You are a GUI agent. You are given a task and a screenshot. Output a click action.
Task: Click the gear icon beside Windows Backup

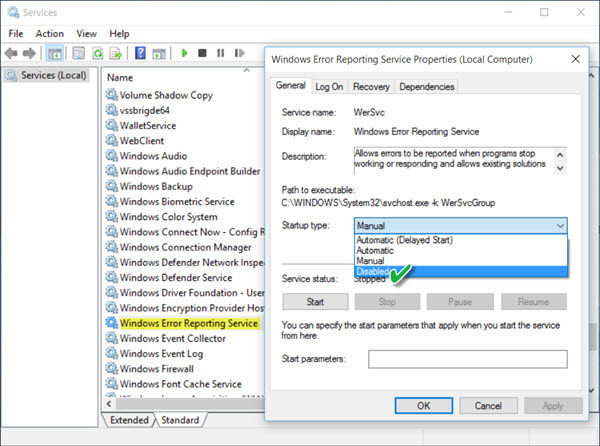[111, 186]
